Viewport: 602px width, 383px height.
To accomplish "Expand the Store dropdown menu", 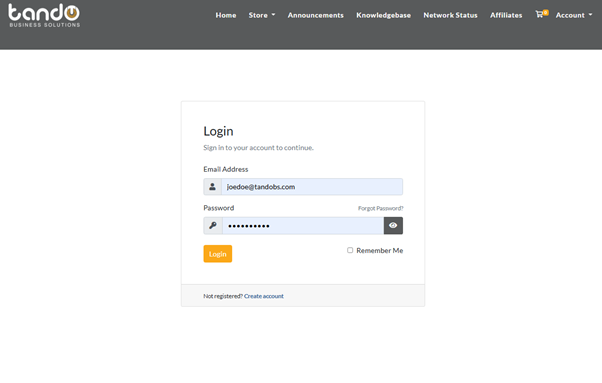I will click(x=262, y=15).
